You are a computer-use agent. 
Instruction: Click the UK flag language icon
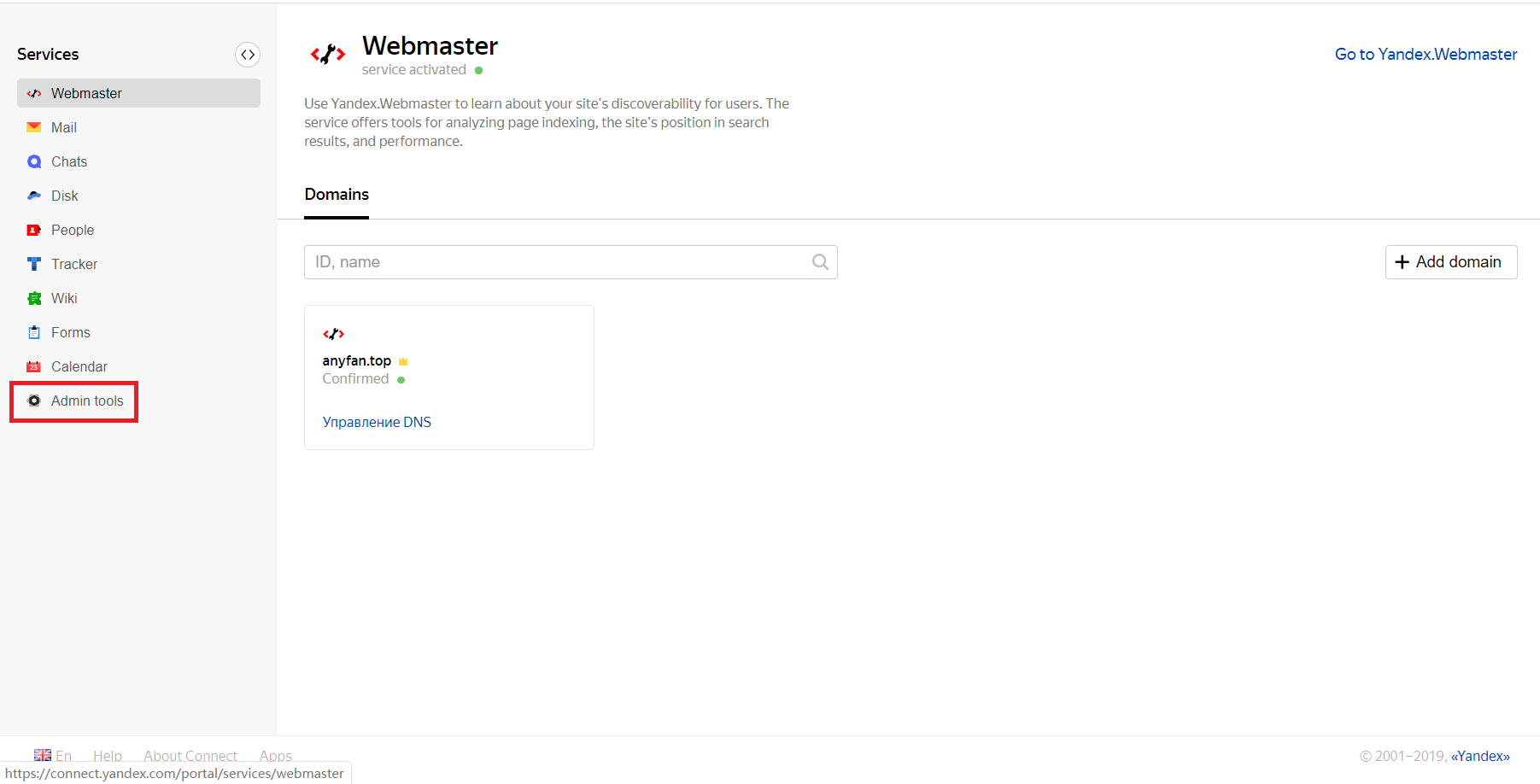43,755
